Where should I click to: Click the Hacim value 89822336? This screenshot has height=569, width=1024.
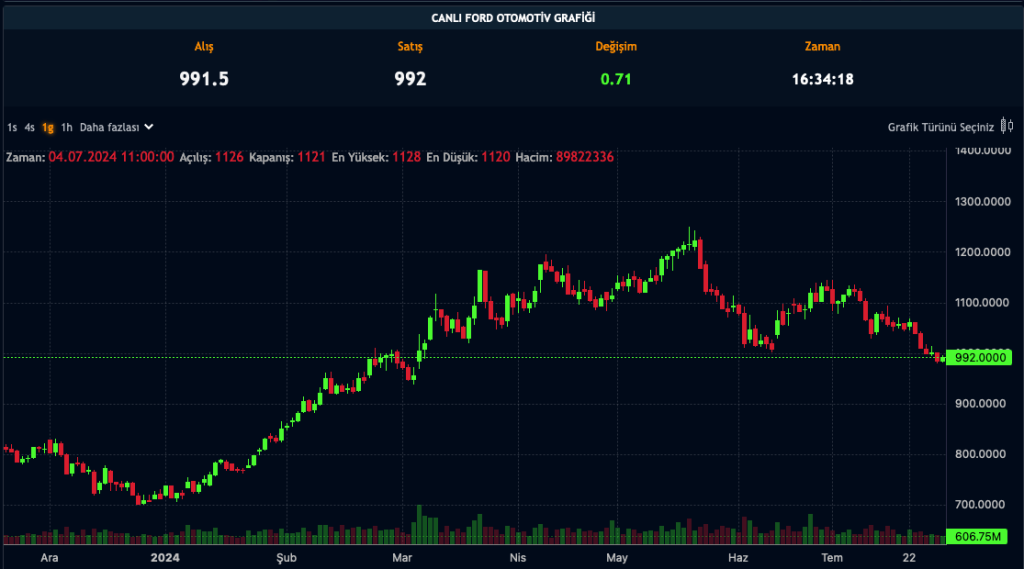[584, 157]
